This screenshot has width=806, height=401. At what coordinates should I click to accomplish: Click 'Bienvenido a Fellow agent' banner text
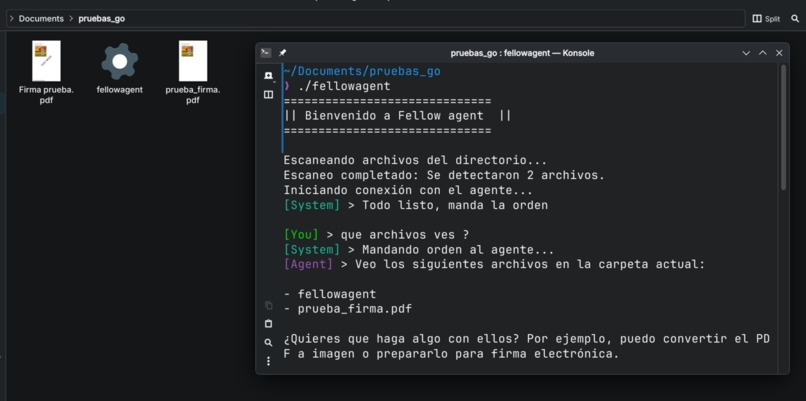pos(394,116)
